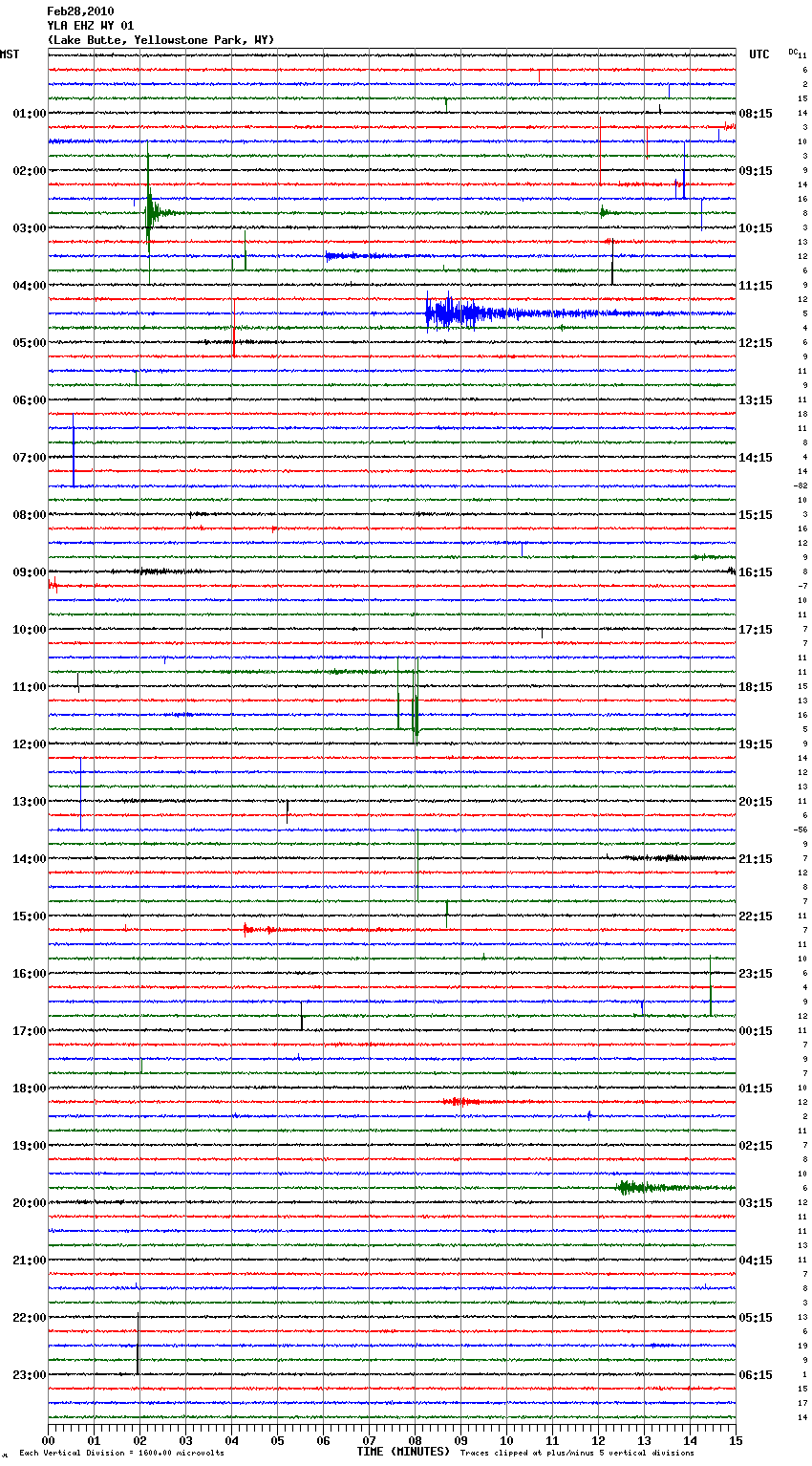Click the 18:15 UTC time label
Screen dimensions: 812x1466
point(756,687)
